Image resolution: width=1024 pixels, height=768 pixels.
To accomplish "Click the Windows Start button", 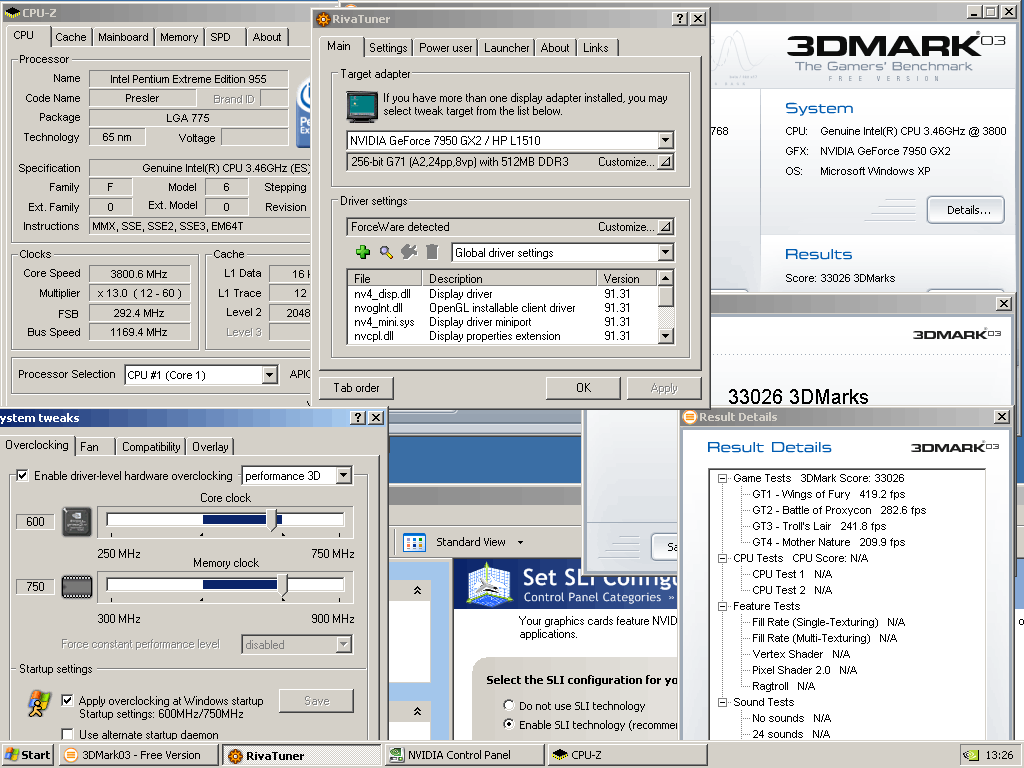I will click(x=27, y=755).
